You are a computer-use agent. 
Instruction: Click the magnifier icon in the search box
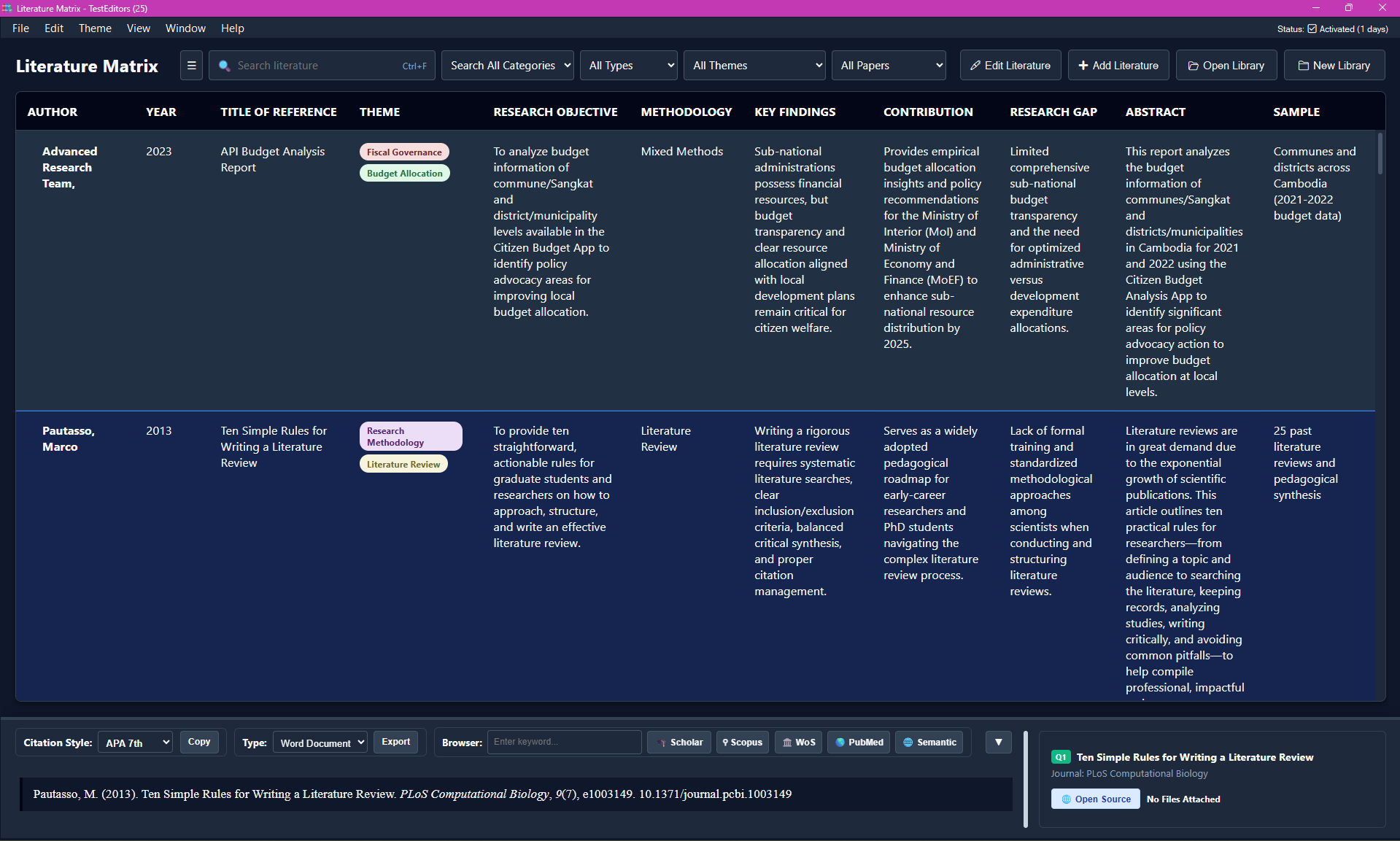point(225,66)
